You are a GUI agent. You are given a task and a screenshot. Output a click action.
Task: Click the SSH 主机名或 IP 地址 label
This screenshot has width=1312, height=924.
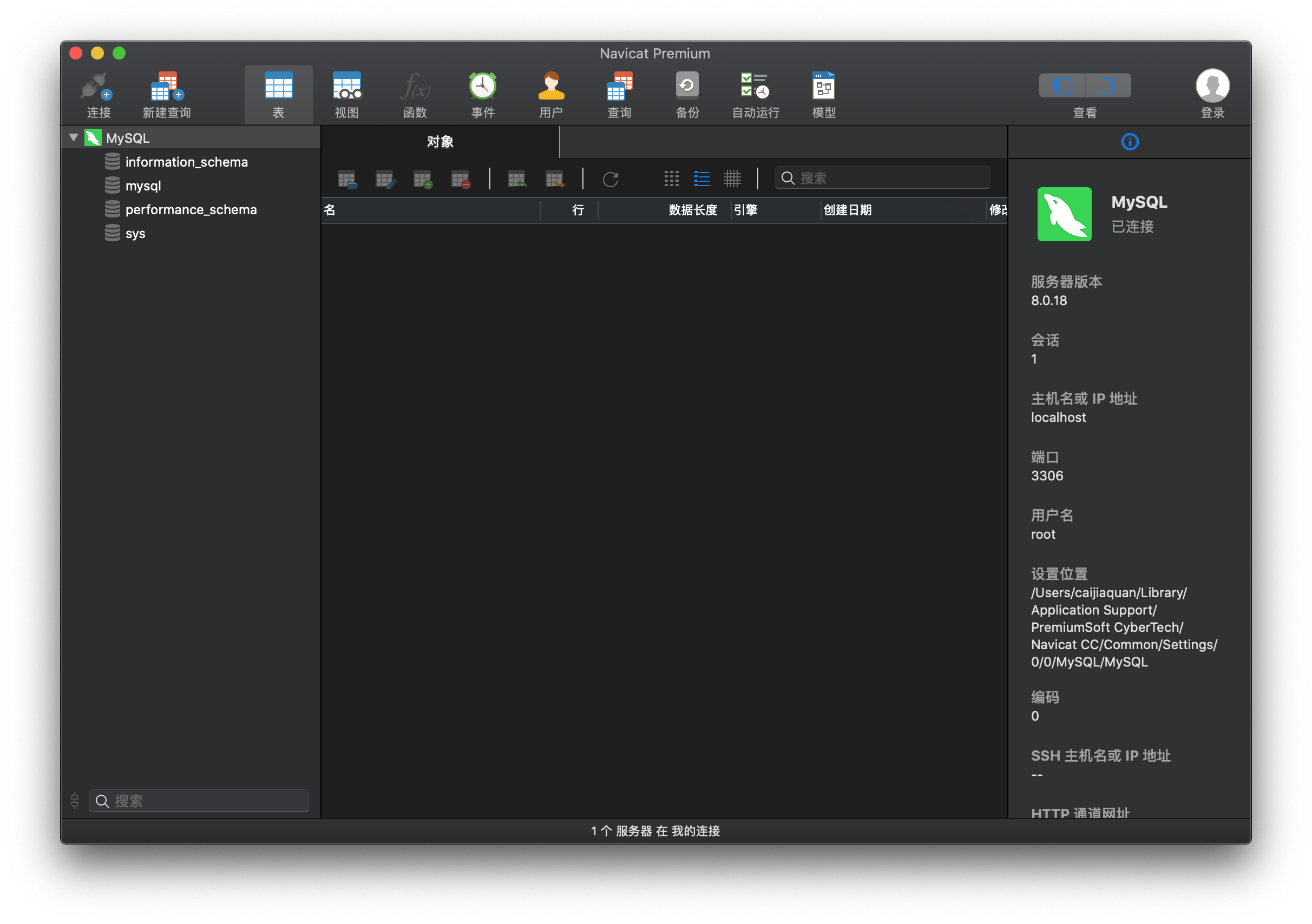(x=1100, y=756)
